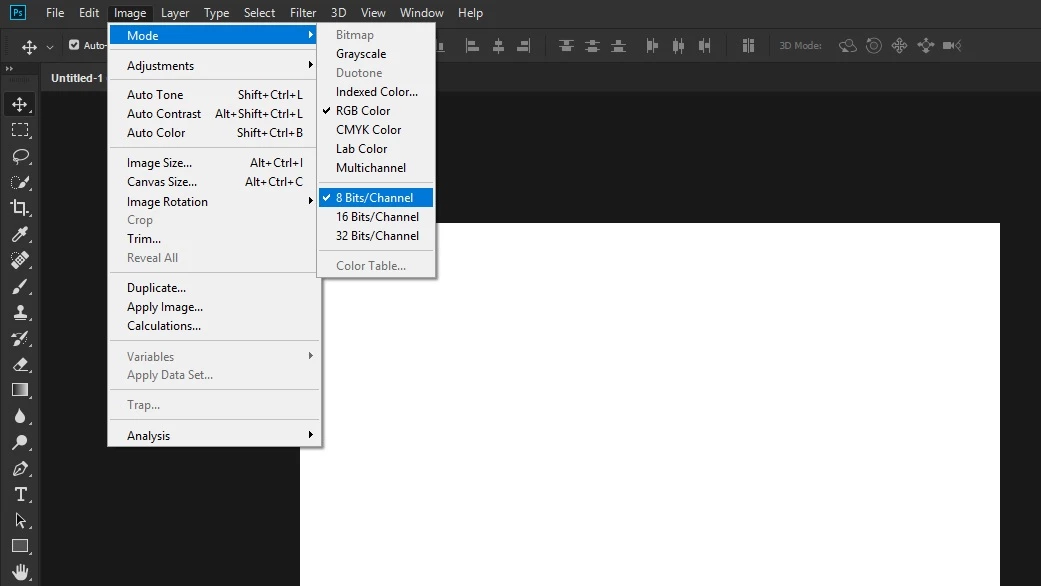The image size is (1041, 586).
Task: Click the 3D Pan mode icon
Action: coord(900,46)
